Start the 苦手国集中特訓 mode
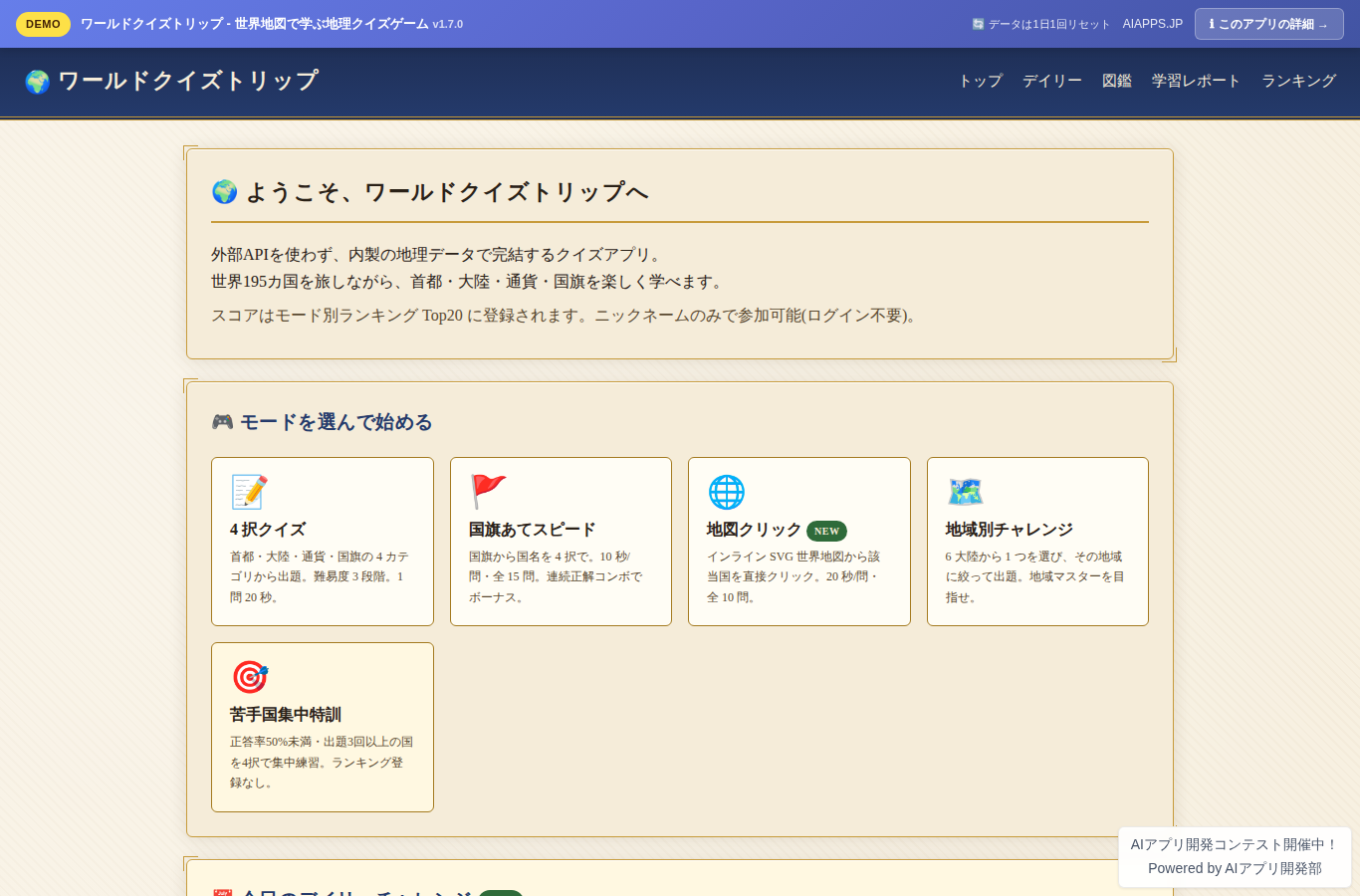Viewport: 1360px width, 896px height. (323, 727)
